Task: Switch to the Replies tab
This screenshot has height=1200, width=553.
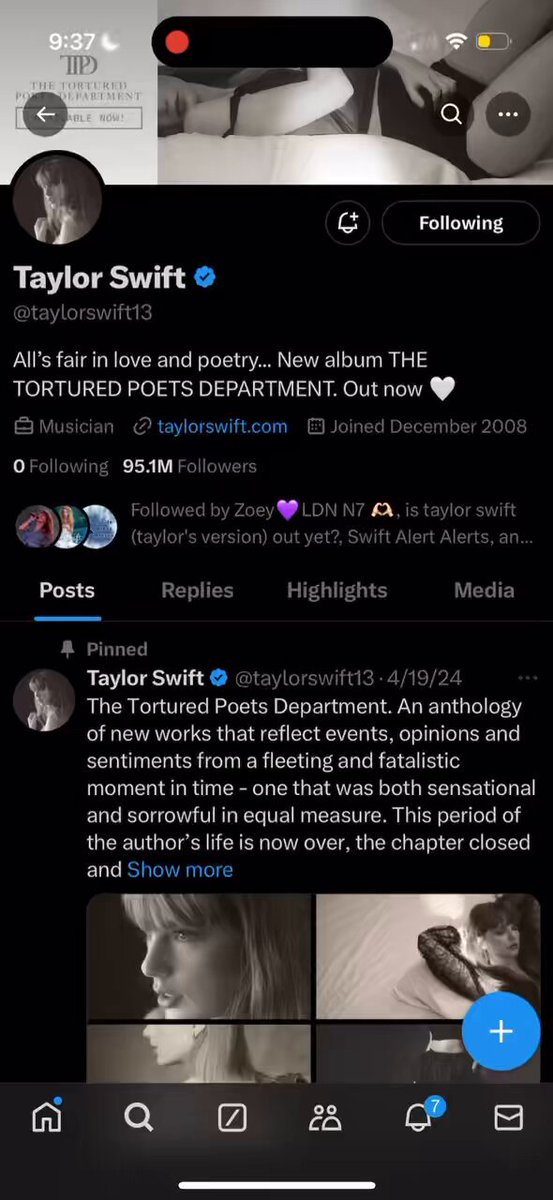Action: pyautogui.click(x=197, y=590)
